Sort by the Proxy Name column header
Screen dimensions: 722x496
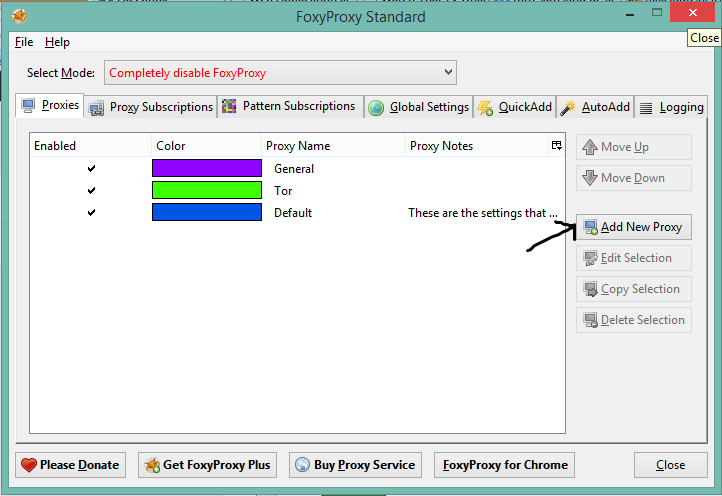point(333,146)
